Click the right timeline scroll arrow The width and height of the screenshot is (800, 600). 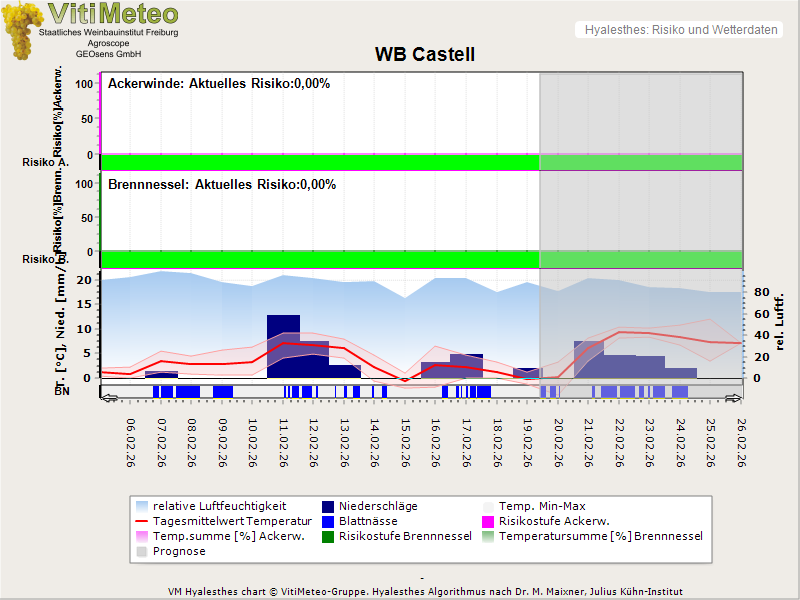(735, 397)
